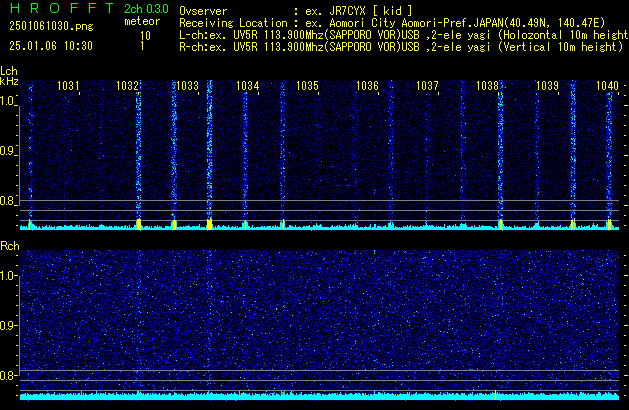Click the Rch channel label

tap(10, 246)
